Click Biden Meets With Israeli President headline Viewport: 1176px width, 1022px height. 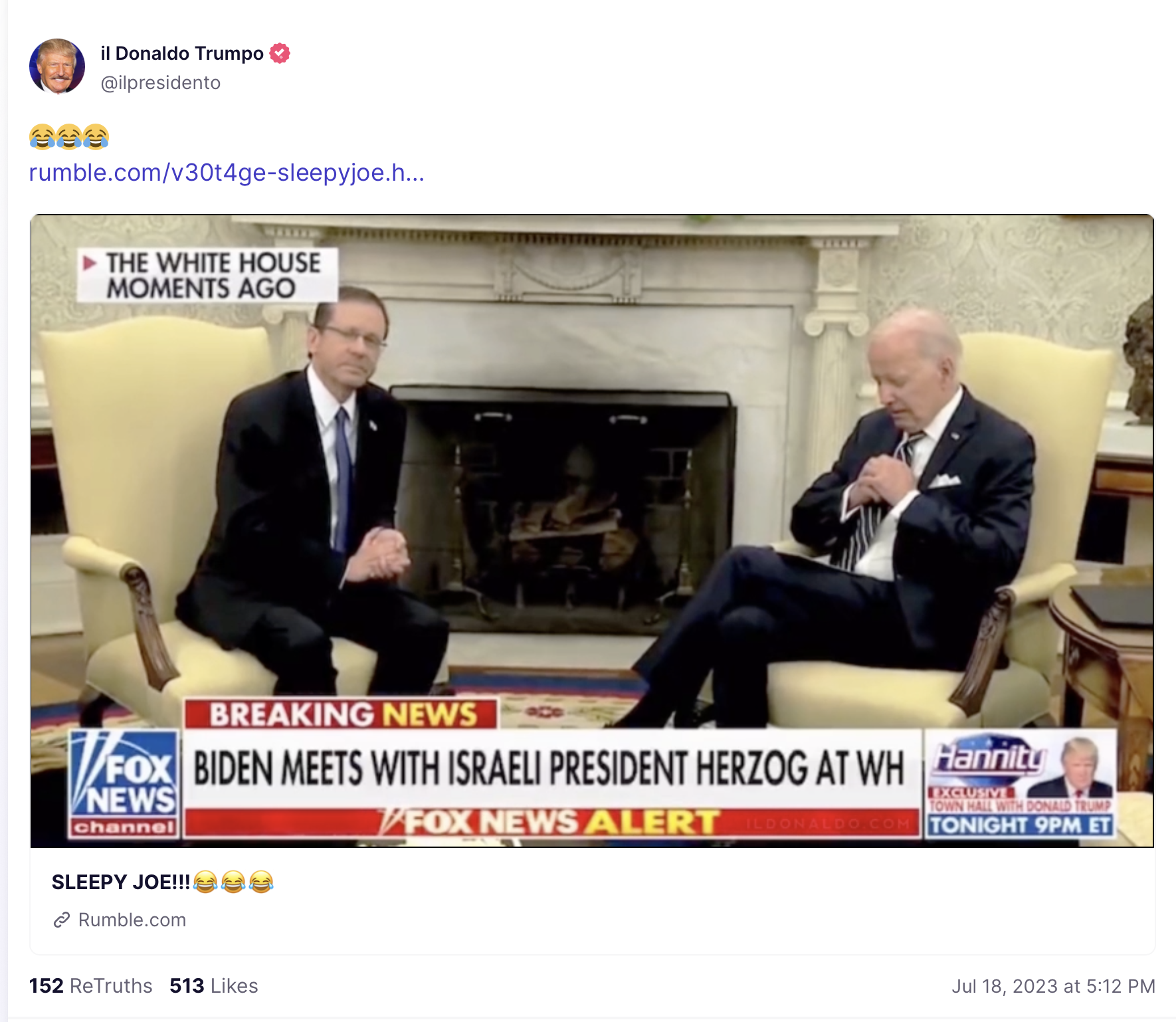pos(549,768)
